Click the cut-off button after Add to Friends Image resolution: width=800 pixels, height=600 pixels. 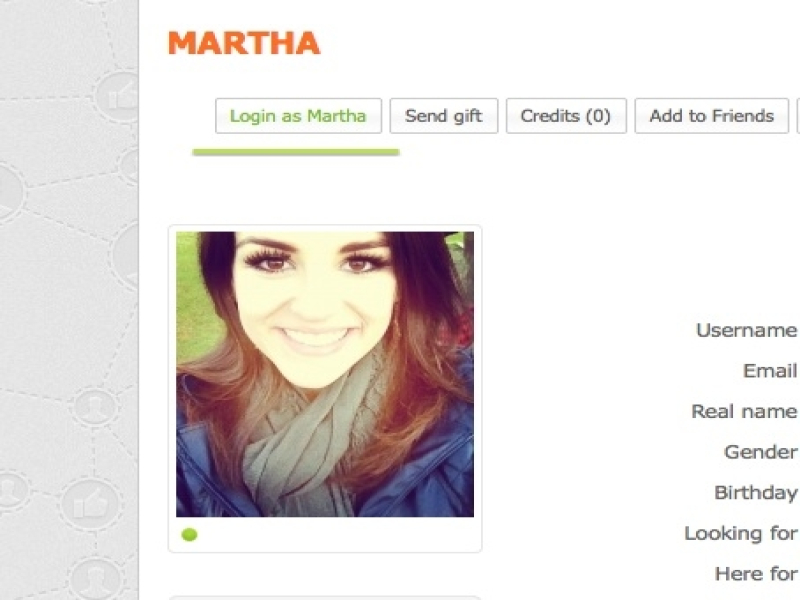798,116
